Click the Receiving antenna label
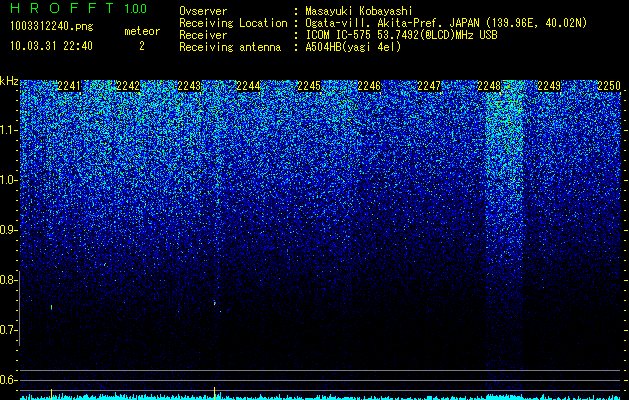629x400 pixels. (230, 47)
